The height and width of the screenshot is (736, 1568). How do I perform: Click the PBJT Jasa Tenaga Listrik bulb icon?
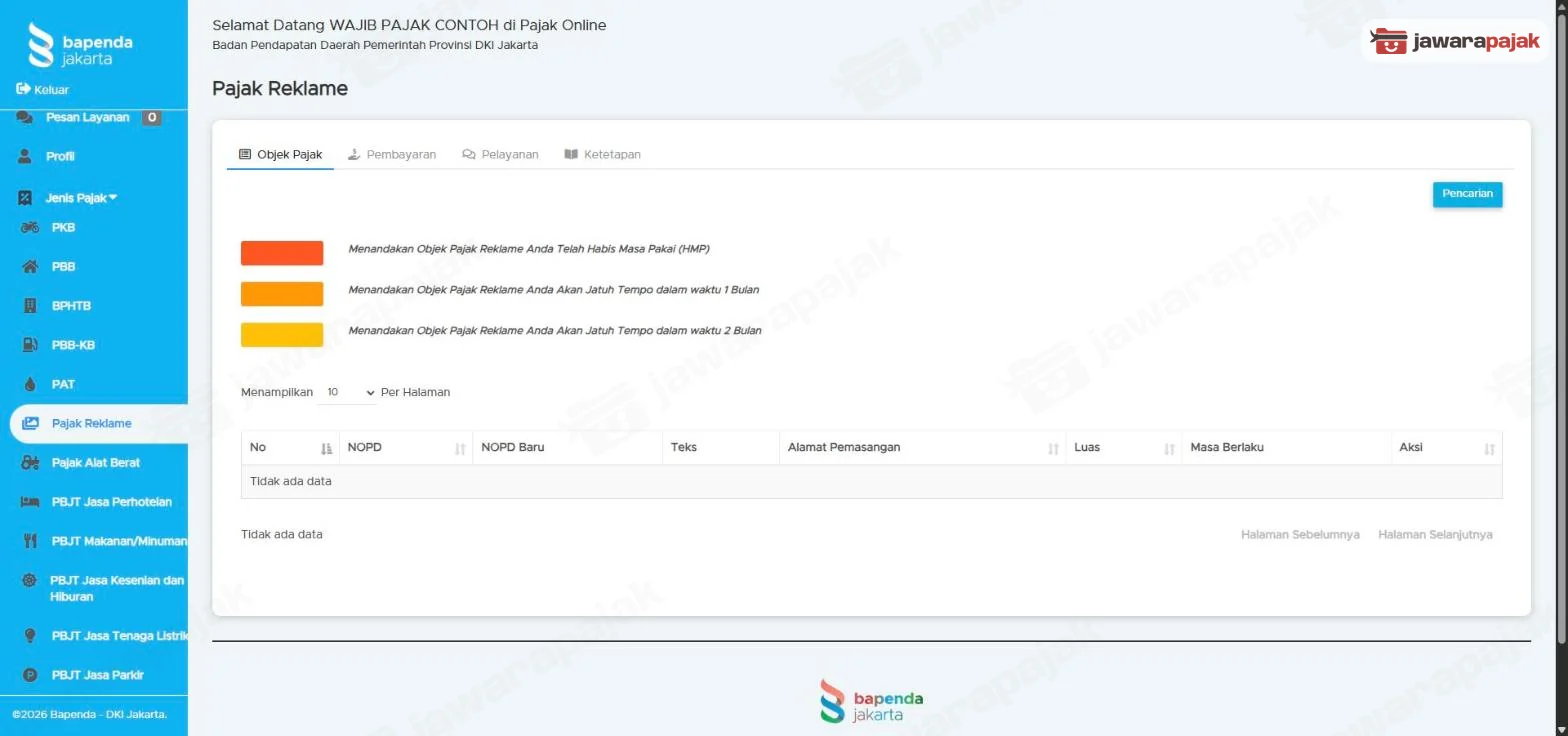[x=30, y=636]
